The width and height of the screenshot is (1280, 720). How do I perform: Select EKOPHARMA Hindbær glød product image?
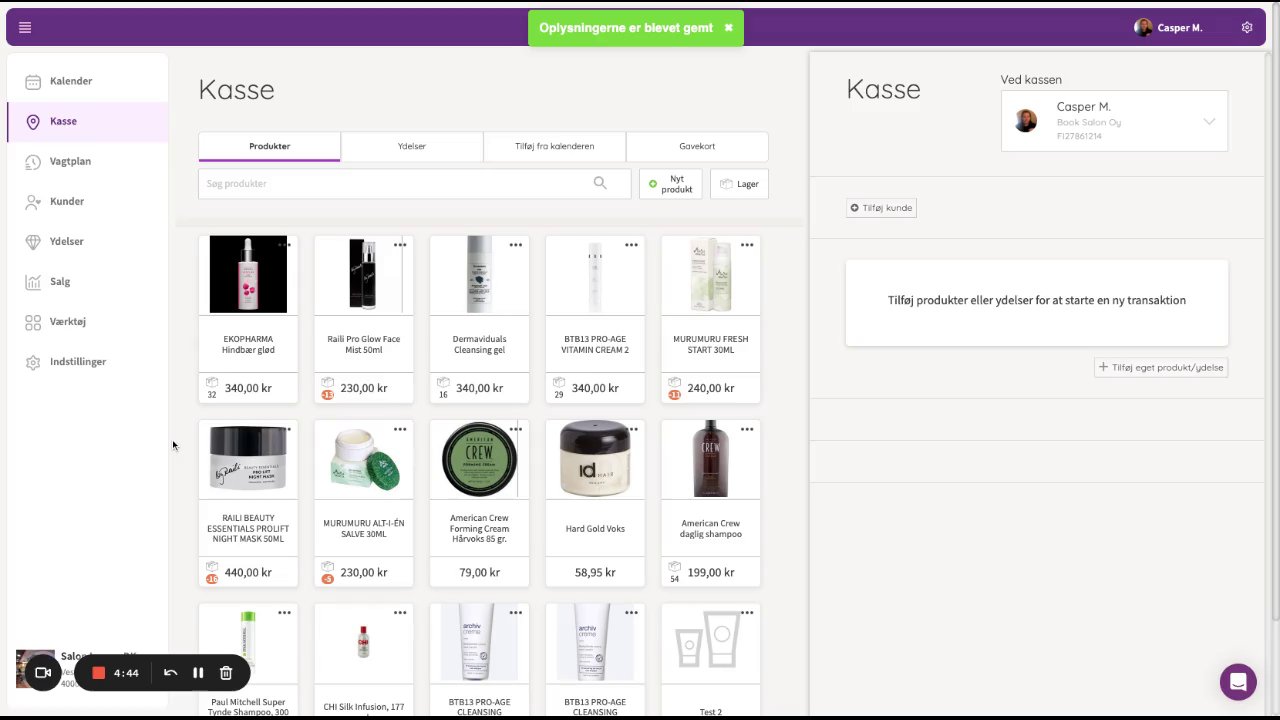(x=248, y=275)
